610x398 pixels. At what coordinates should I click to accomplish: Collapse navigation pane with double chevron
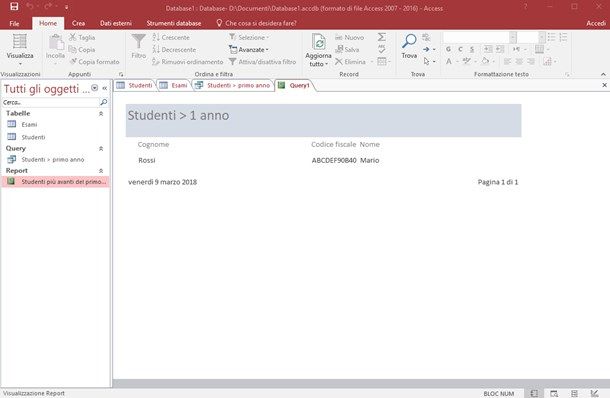pos(105,88)
